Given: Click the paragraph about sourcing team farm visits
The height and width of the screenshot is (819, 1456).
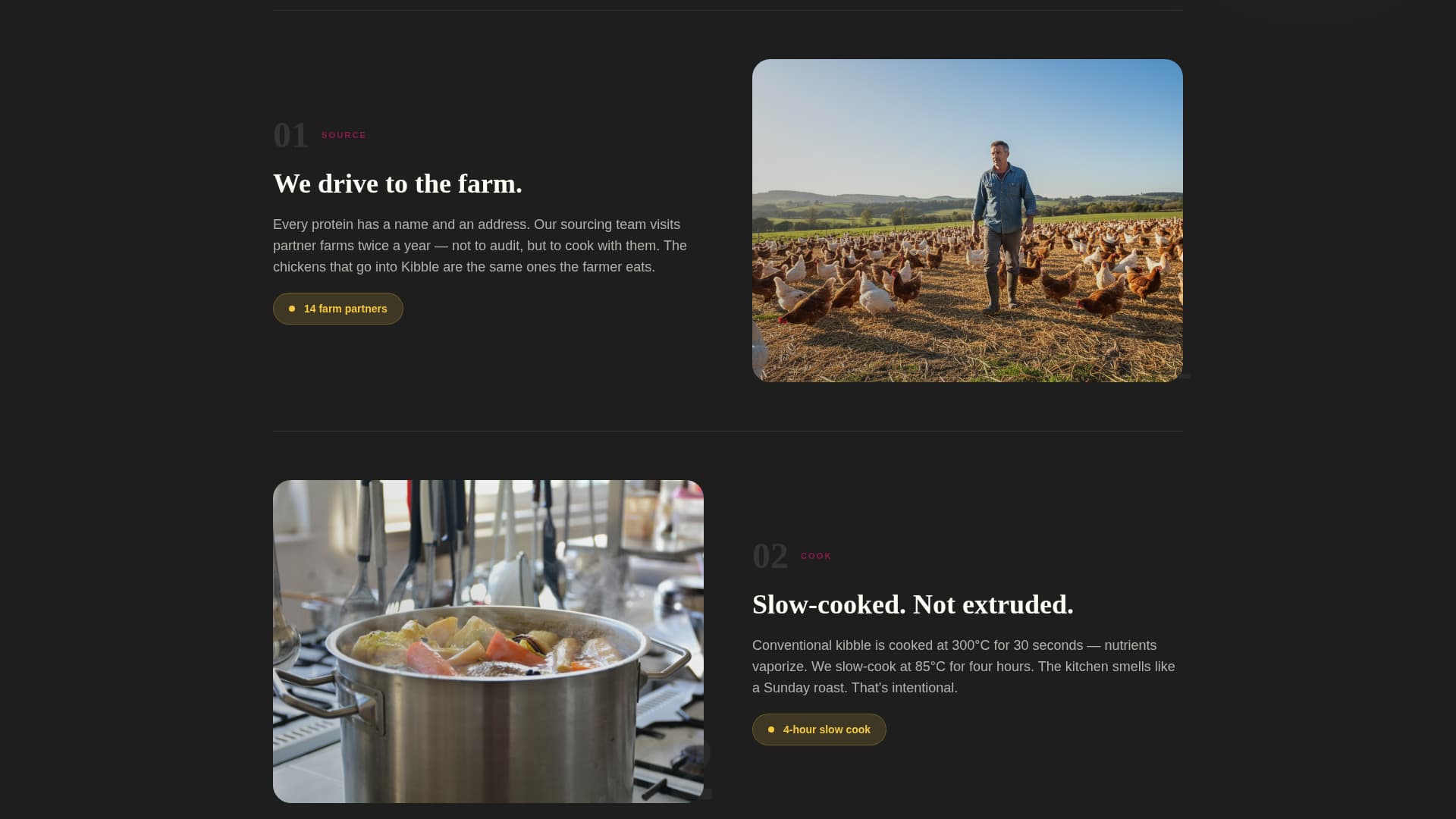Looking at the screenshot, I should 480,246.
